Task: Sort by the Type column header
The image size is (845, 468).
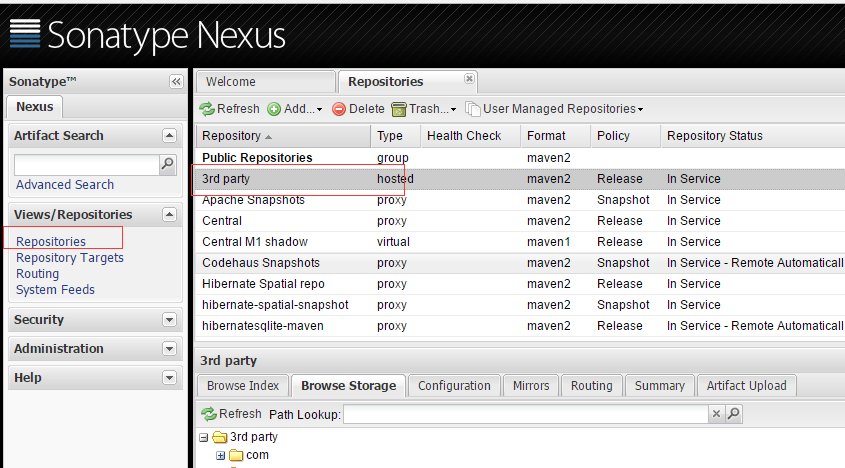Action: point(396,136)
